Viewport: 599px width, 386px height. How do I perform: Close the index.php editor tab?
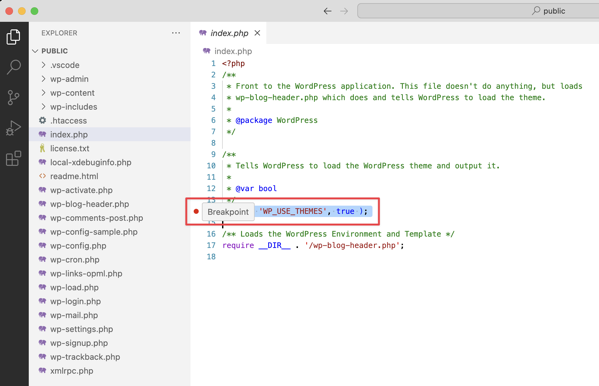coord(257,33)
